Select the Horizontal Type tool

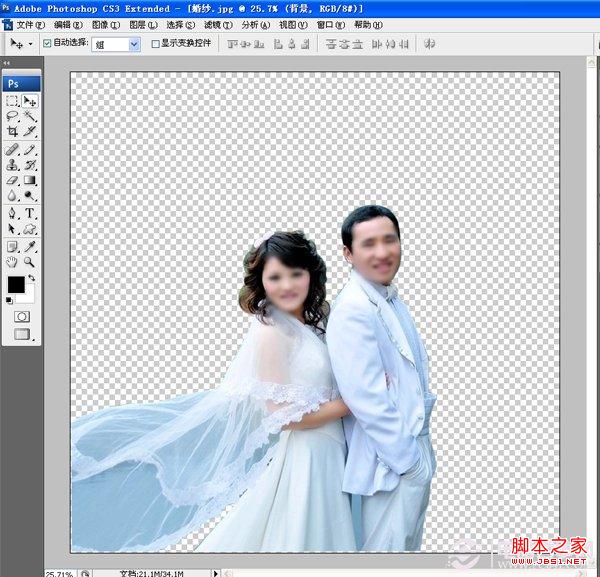(x=30, y=213)
